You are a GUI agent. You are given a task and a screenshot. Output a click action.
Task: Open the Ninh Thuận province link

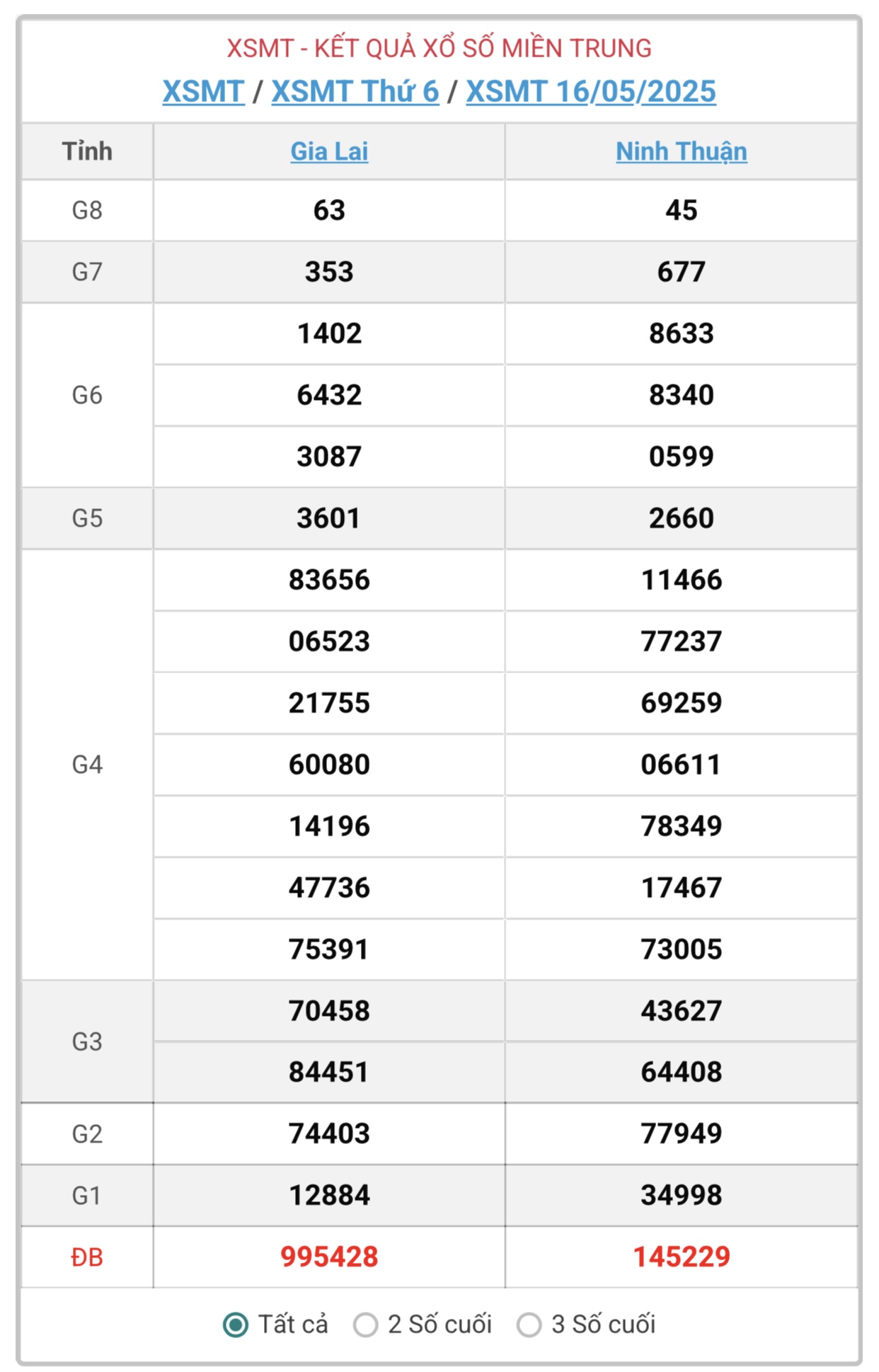click(x=681, y=151)
